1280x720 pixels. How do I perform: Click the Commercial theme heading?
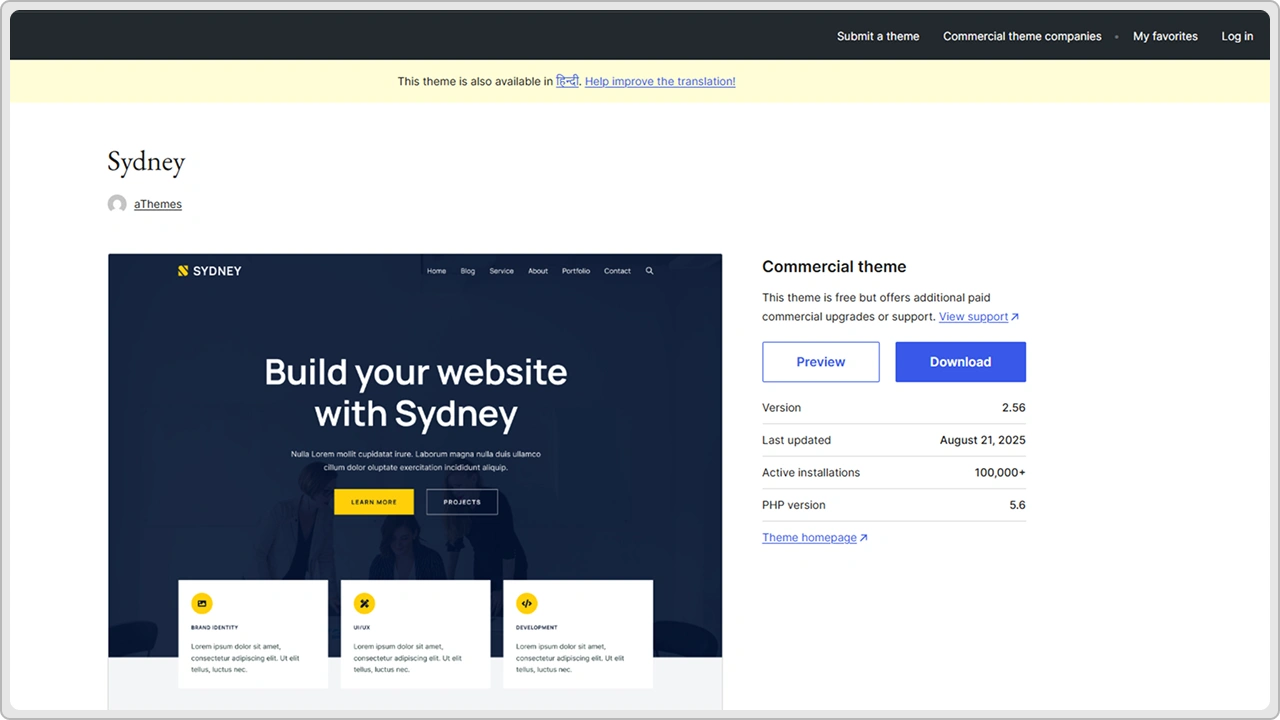[x=834, y=267]
